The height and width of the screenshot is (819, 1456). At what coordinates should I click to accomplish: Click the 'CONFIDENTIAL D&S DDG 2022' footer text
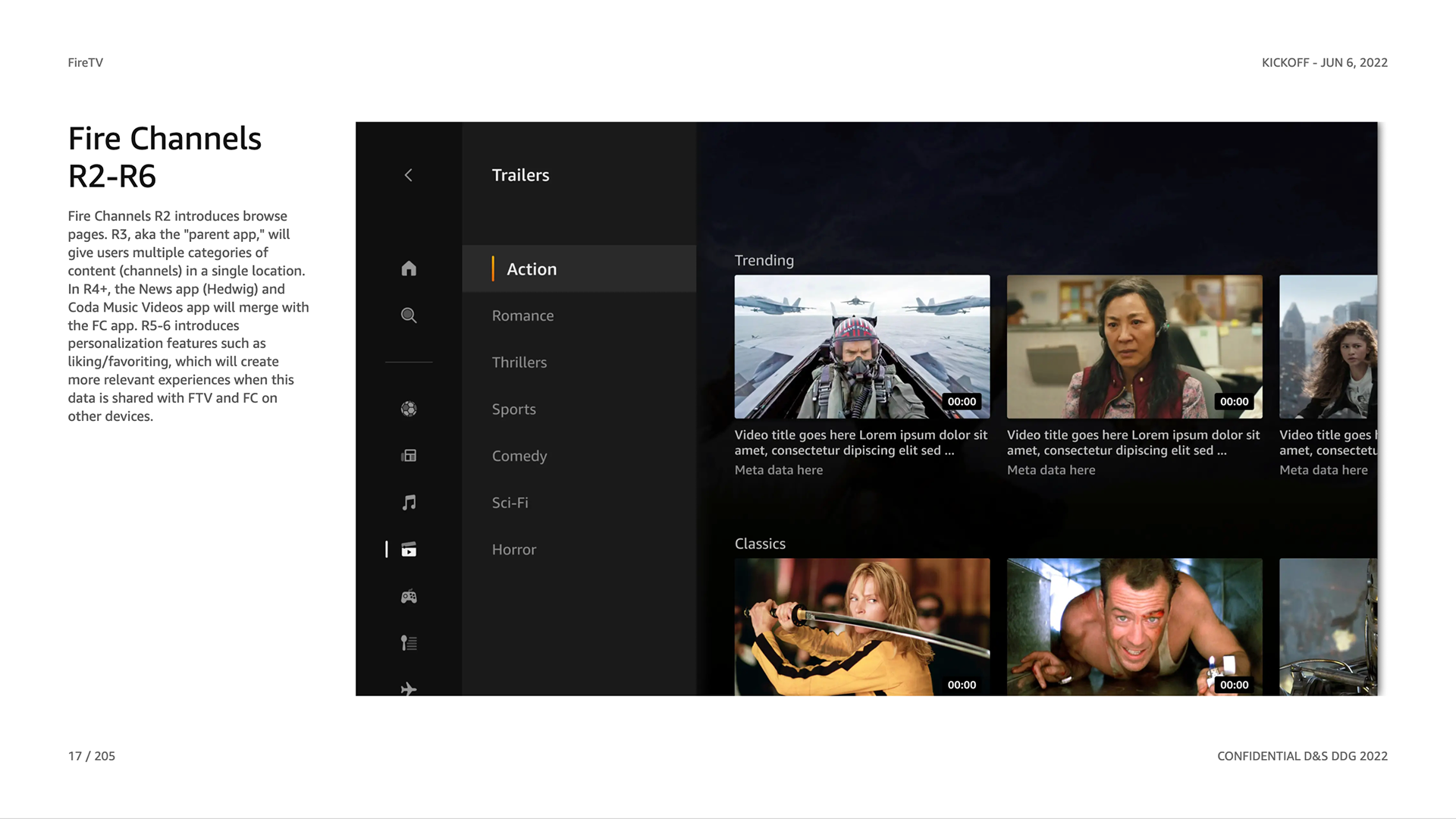(x=1302, y=756)
